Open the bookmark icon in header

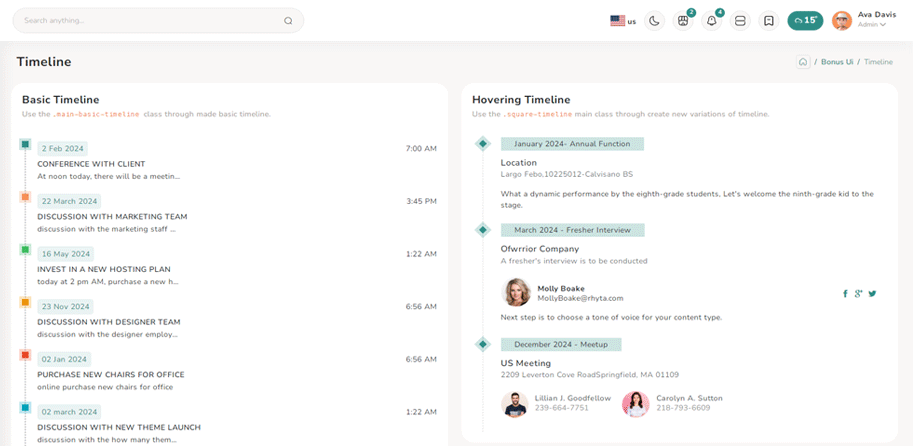769,20
